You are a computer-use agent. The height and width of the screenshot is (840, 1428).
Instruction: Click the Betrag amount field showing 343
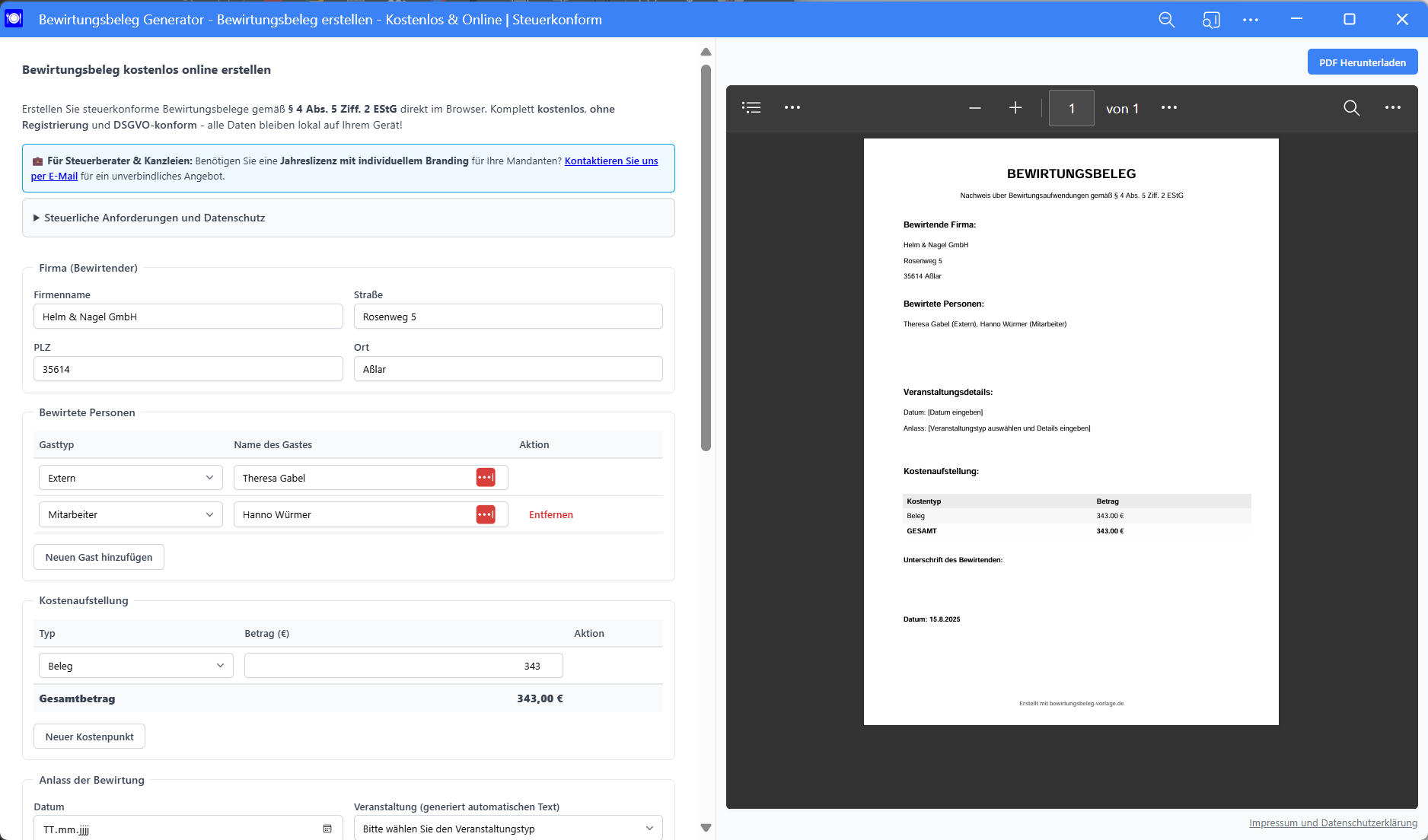403,666
